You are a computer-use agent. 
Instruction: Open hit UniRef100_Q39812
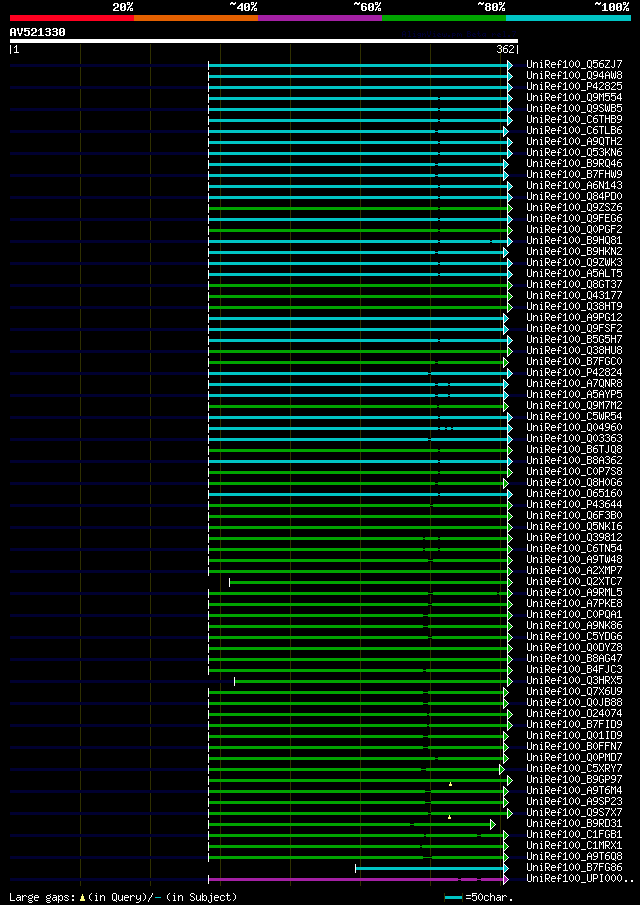574,538
